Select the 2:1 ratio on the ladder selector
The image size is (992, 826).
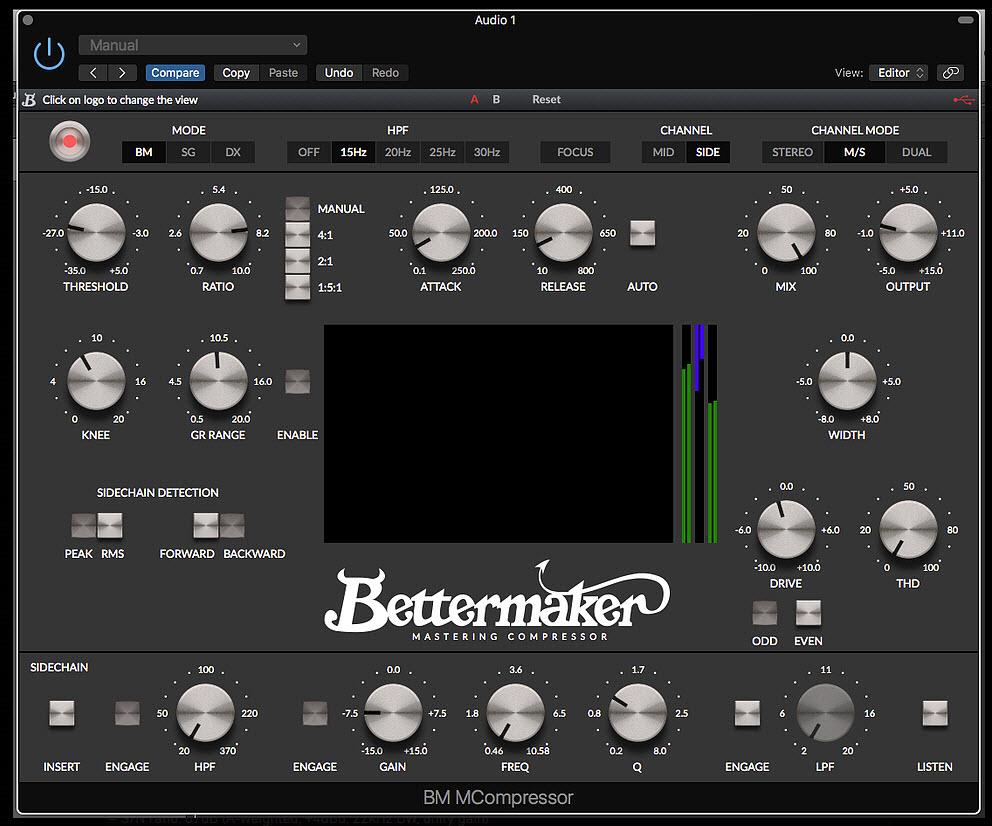point(296,261)
